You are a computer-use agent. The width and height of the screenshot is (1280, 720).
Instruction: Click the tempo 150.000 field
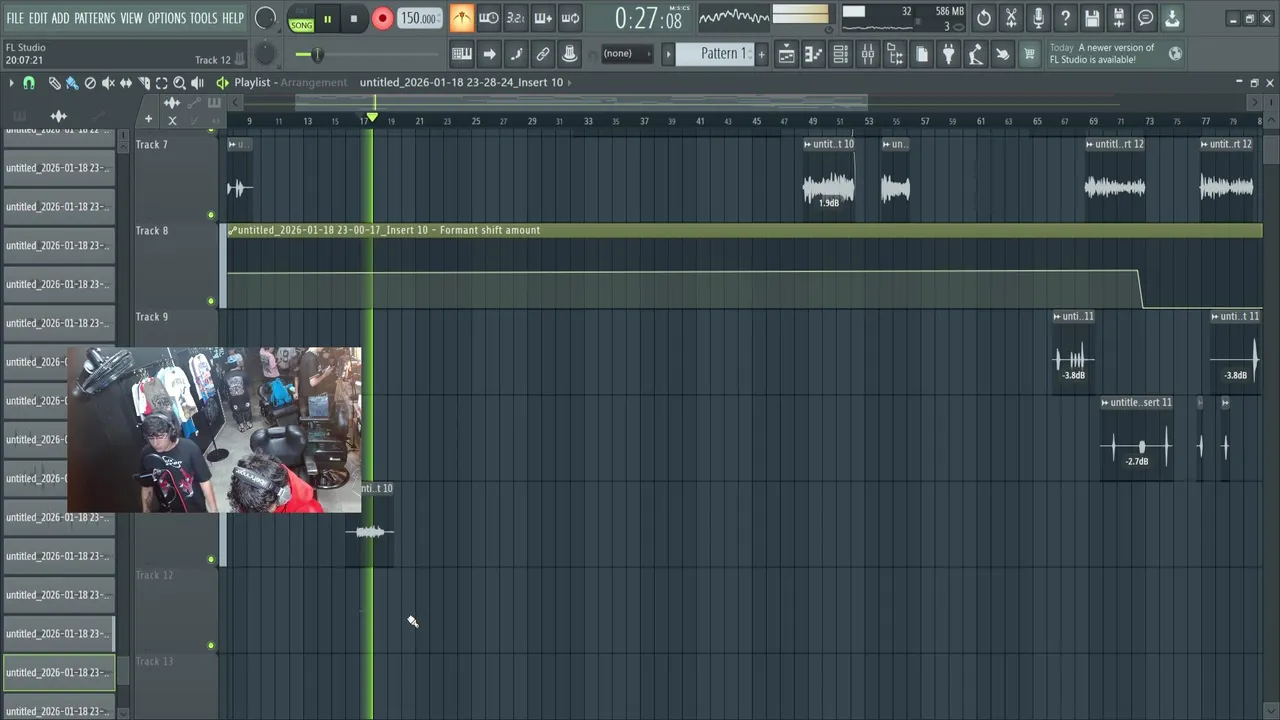pyautogui.click(x=419, y=19)
